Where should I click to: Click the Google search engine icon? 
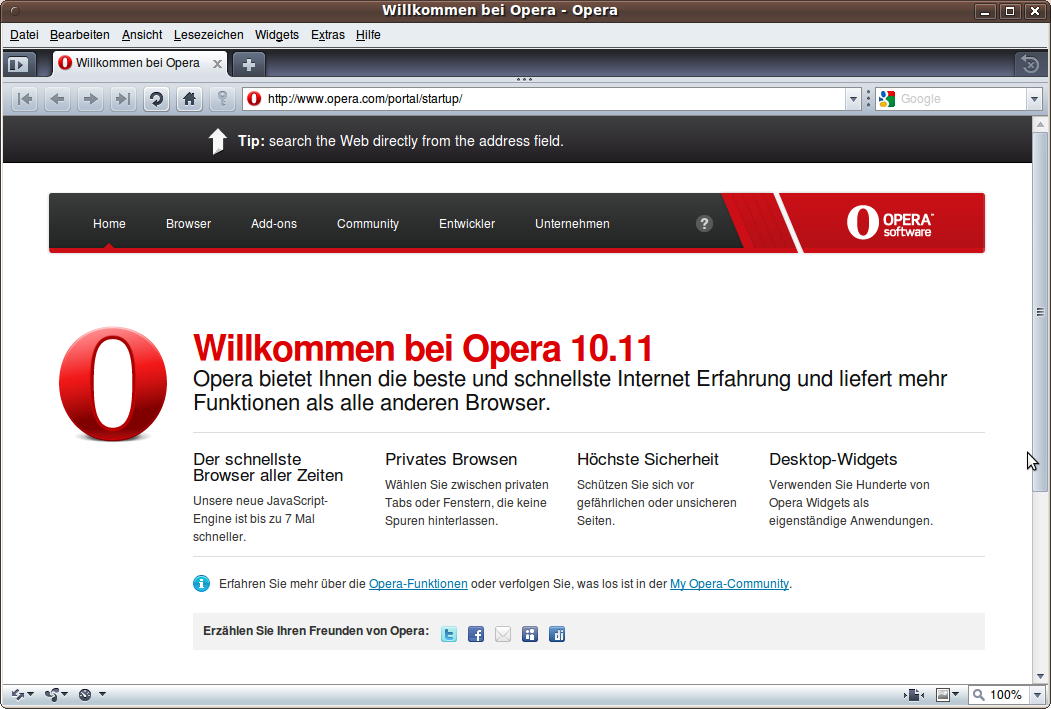887,99
